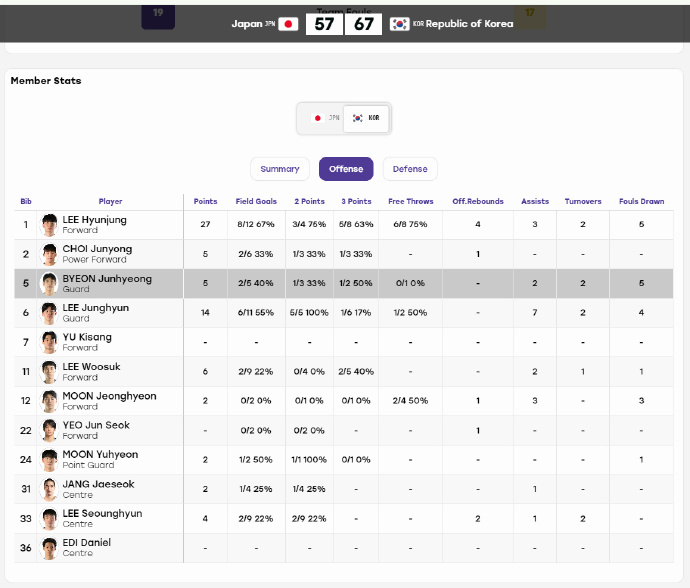Select BYEON Junhyeong's 0/1 0% free throws
The height and width of the screenshot is (588, 690).
point(411,283)
